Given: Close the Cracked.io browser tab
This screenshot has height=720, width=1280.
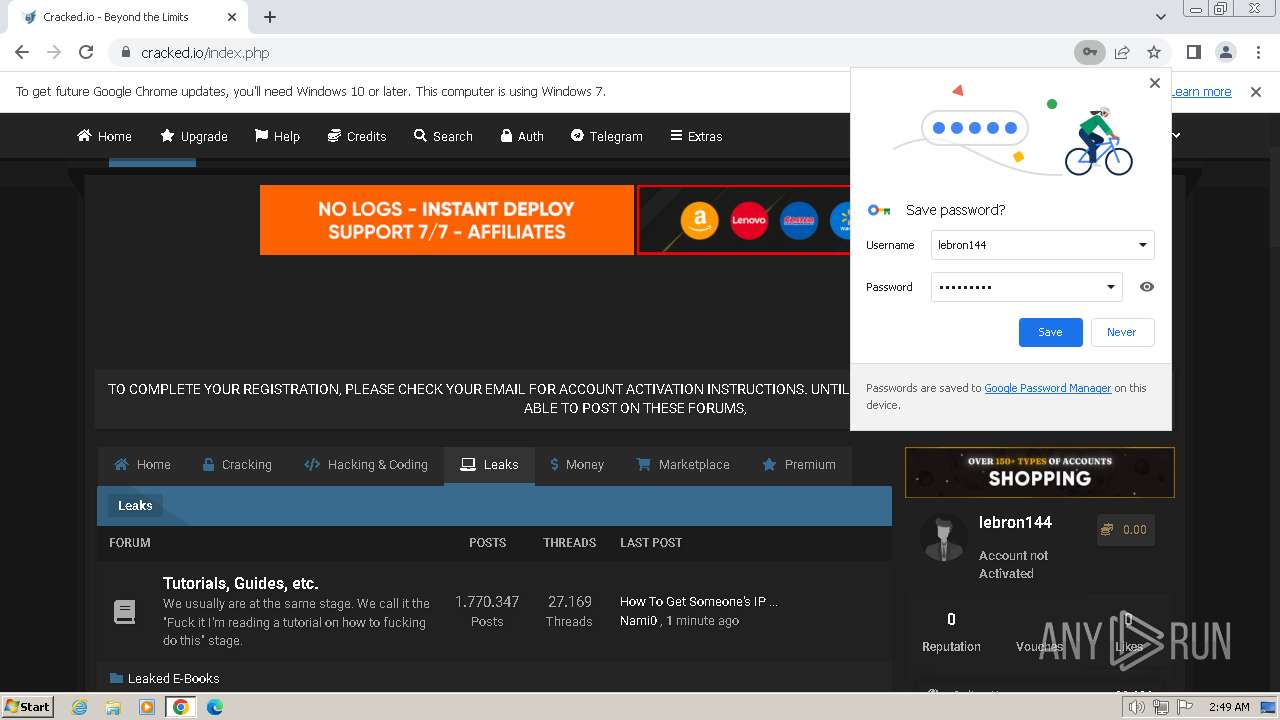Looking at the screenshot, I should pyautogui.click(x=232, y=17).
